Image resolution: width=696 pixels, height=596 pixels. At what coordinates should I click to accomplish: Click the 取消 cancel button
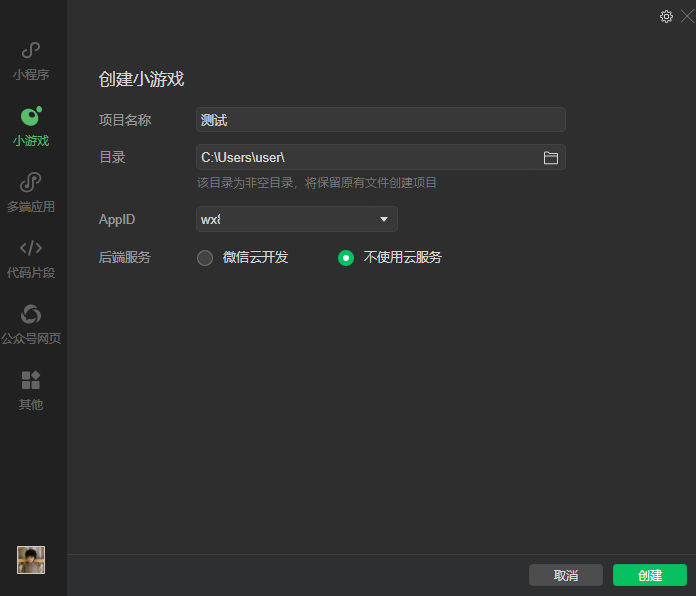[x=566, y=575]
